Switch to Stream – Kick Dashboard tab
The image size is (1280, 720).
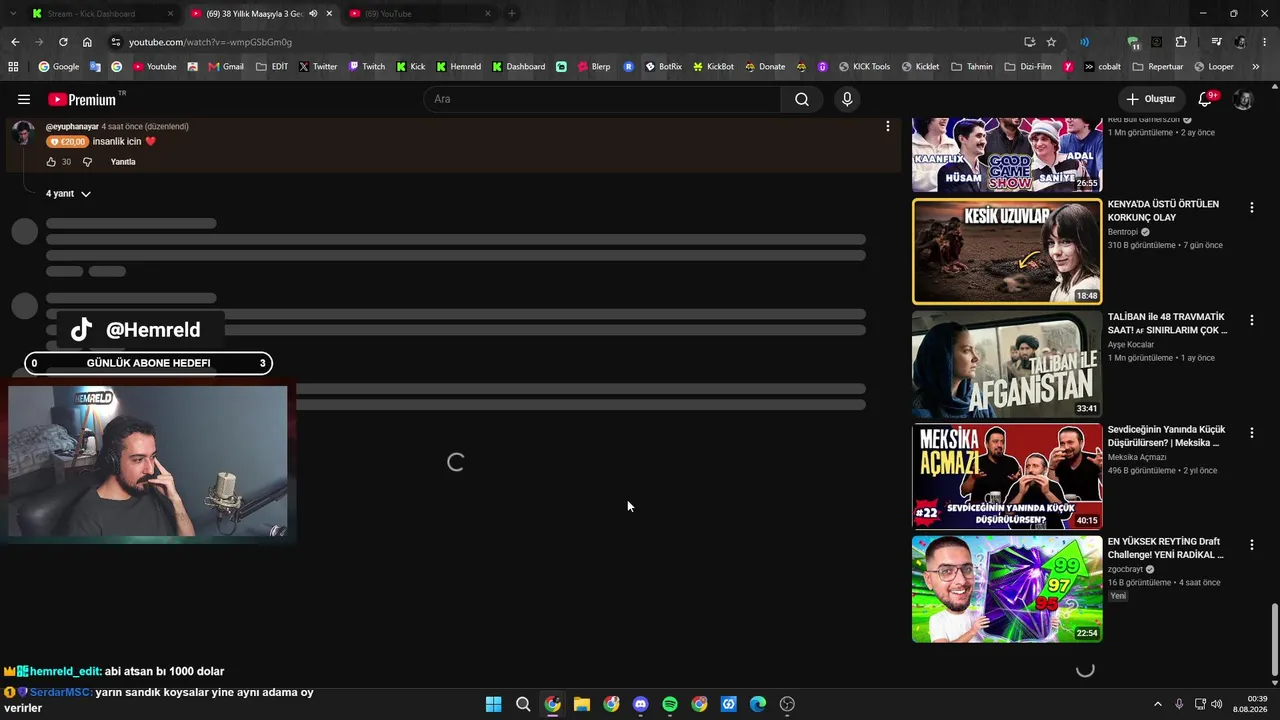103,14
